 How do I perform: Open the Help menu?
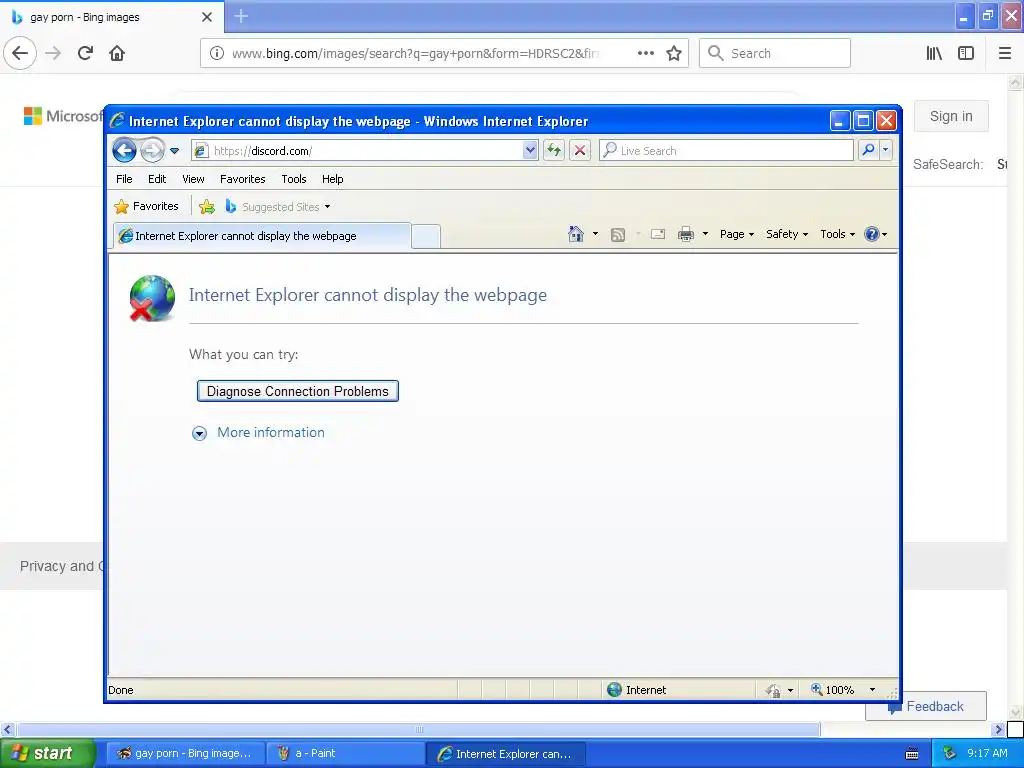pyautogui.click(x=332, y=179)
